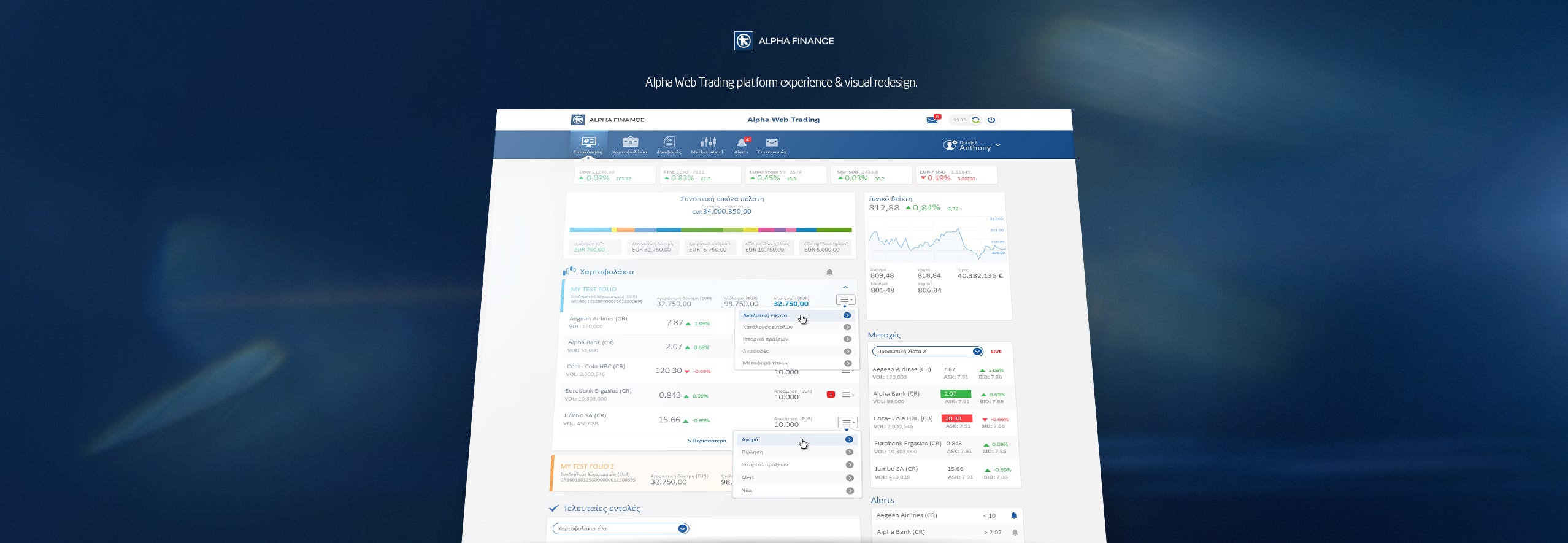Select Alpha Bank row in portfolio

[x=648, y=347]
